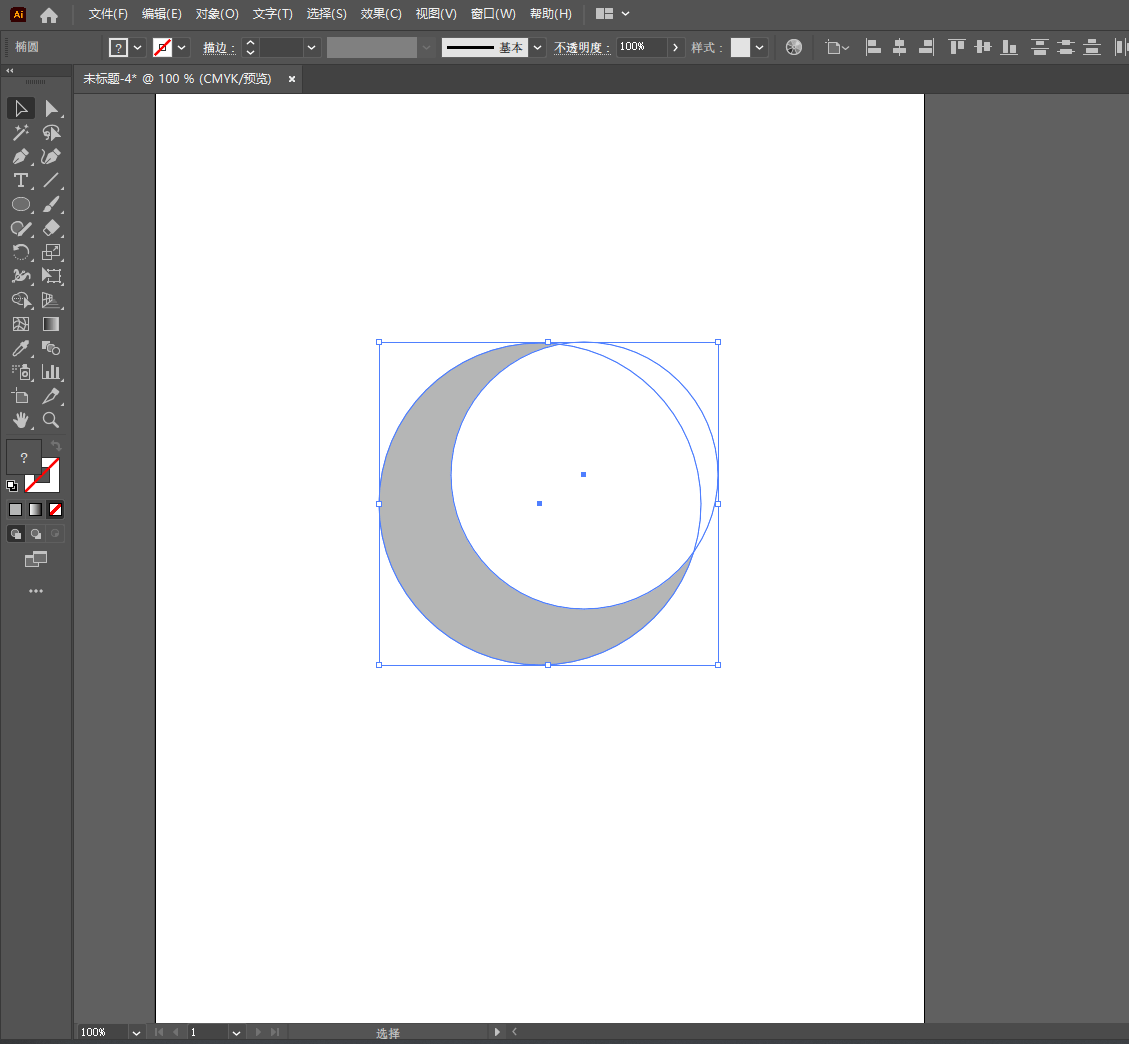The image size is (1129, 1044).
Task: Open Recolor Artwork color wheel
Action: point(793,48)
